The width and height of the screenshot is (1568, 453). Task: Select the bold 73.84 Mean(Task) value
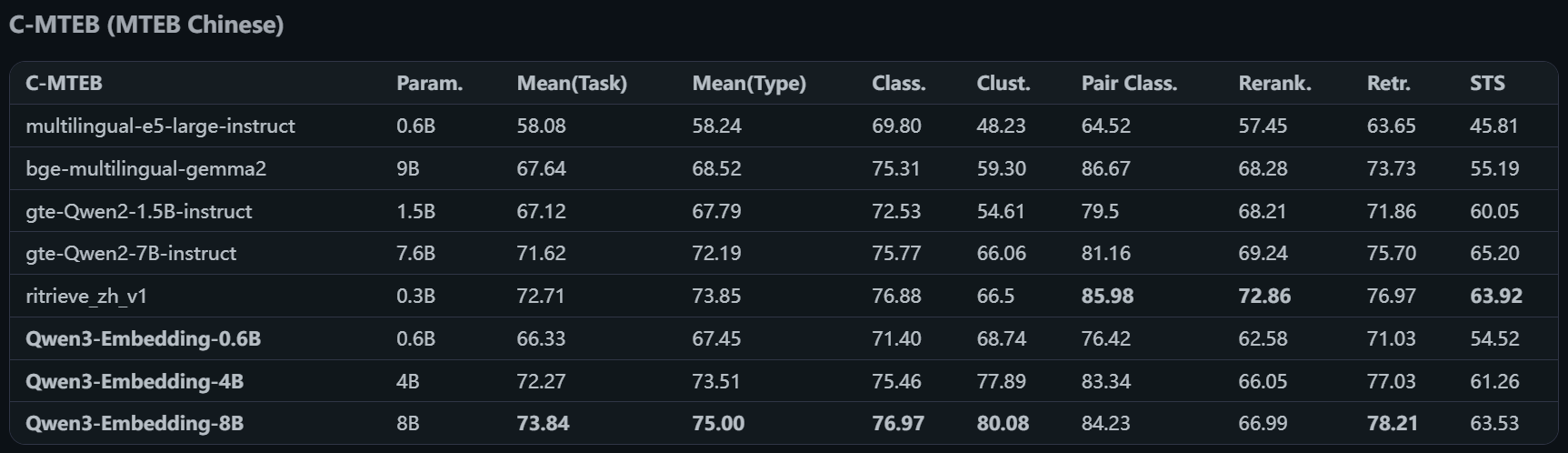point(543,424)
